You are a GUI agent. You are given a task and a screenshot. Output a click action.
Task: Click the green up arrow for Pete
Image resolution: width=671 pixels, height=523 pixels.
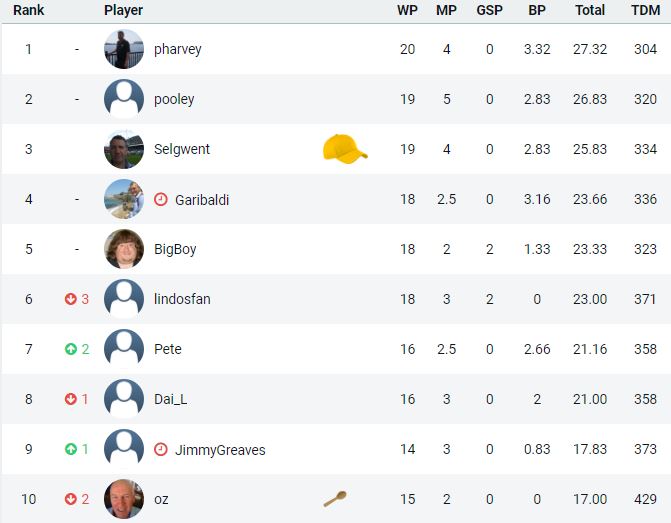(x=71, y=349)
